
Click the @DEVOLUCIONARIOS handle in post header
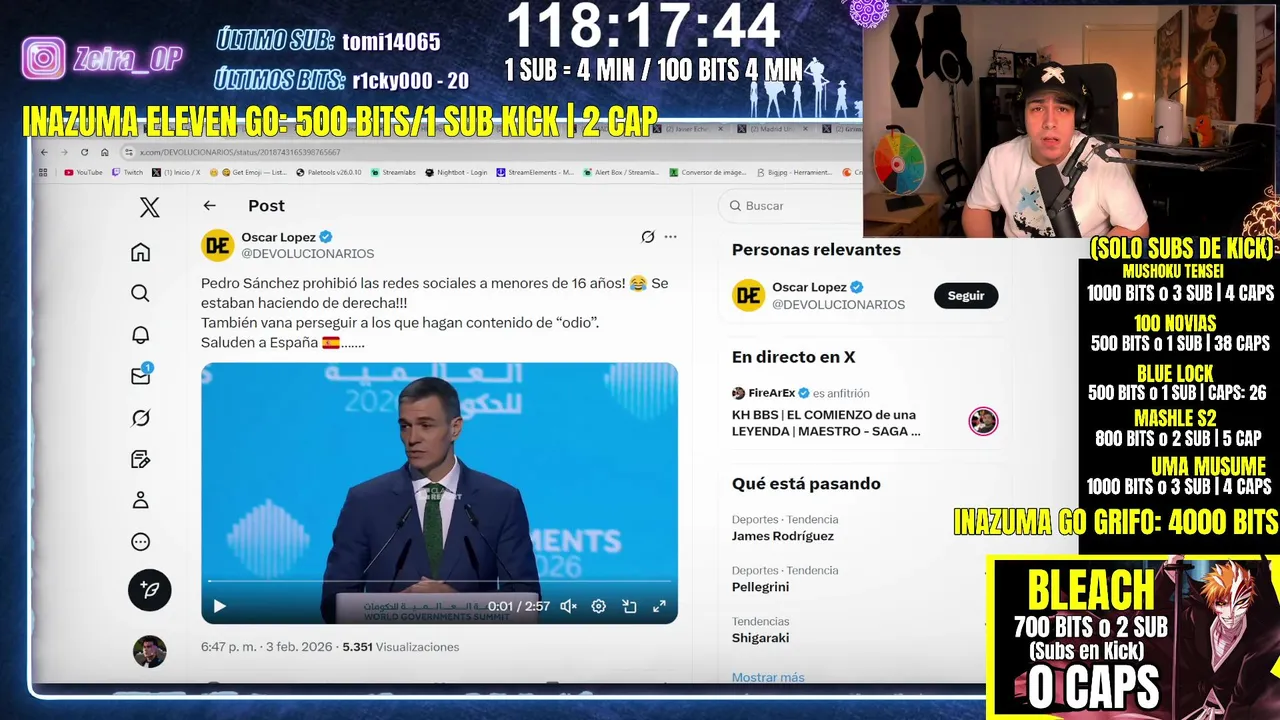pos(308,254)
